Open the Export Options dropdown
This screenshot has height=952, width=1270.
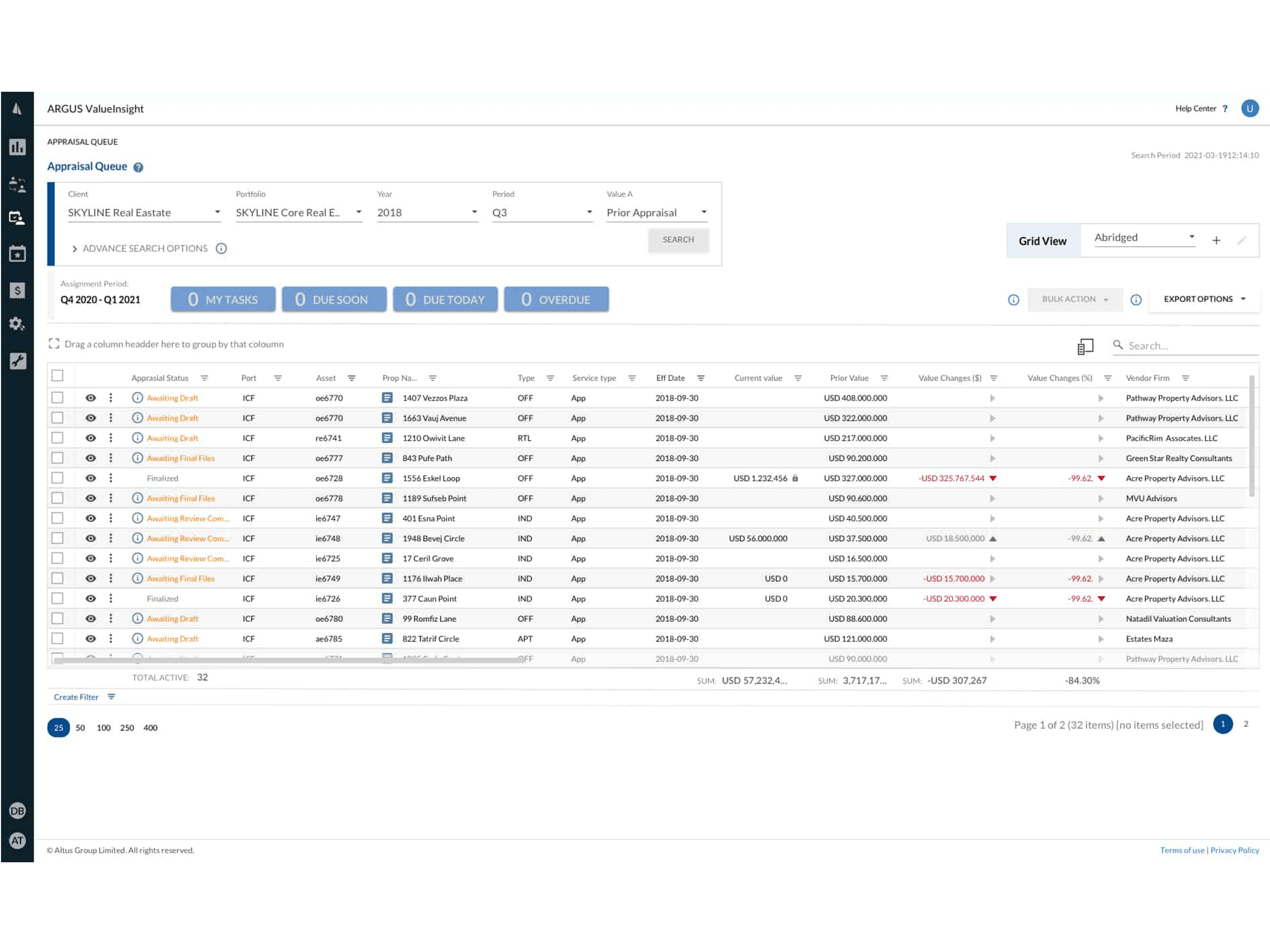(x=1205, y=299)
